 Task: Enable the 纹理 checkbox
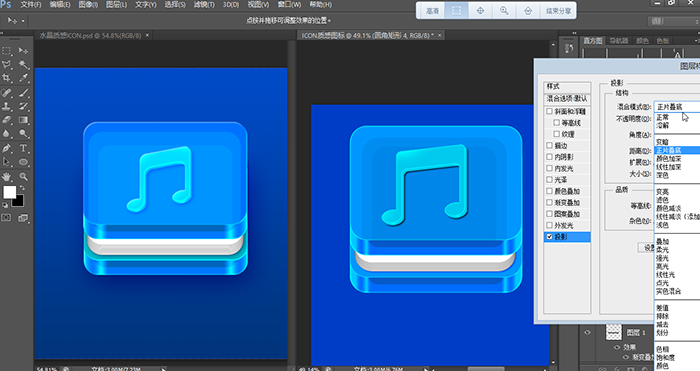point(556,134)
